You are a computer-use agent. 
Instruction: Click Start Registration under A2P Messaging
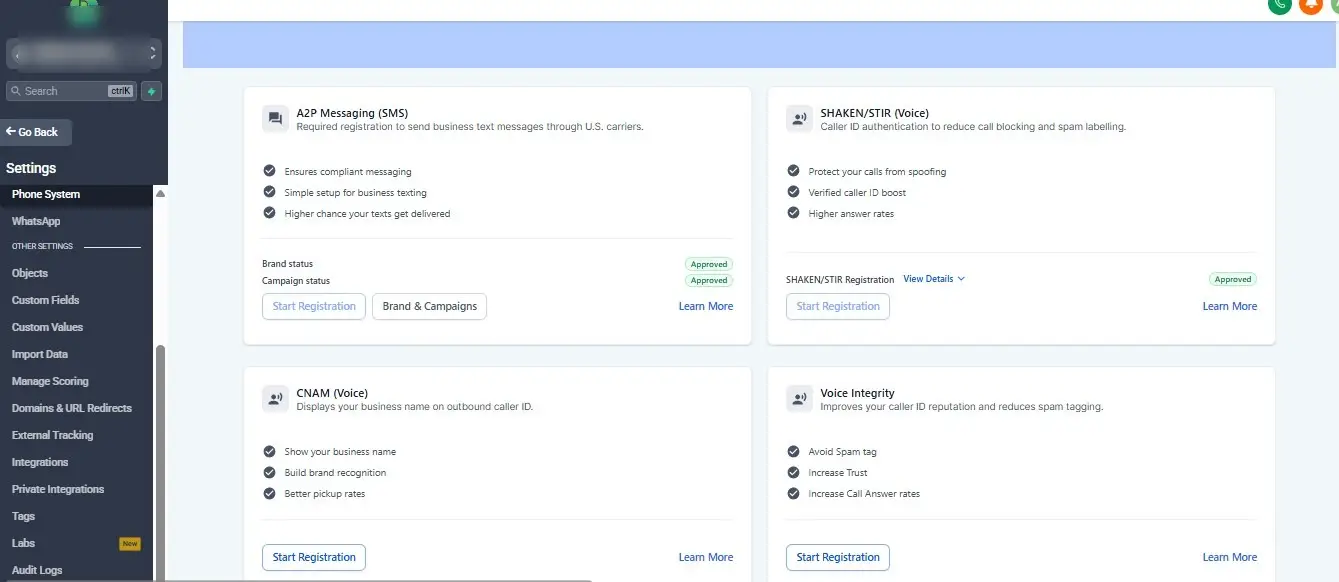(314, 306)
